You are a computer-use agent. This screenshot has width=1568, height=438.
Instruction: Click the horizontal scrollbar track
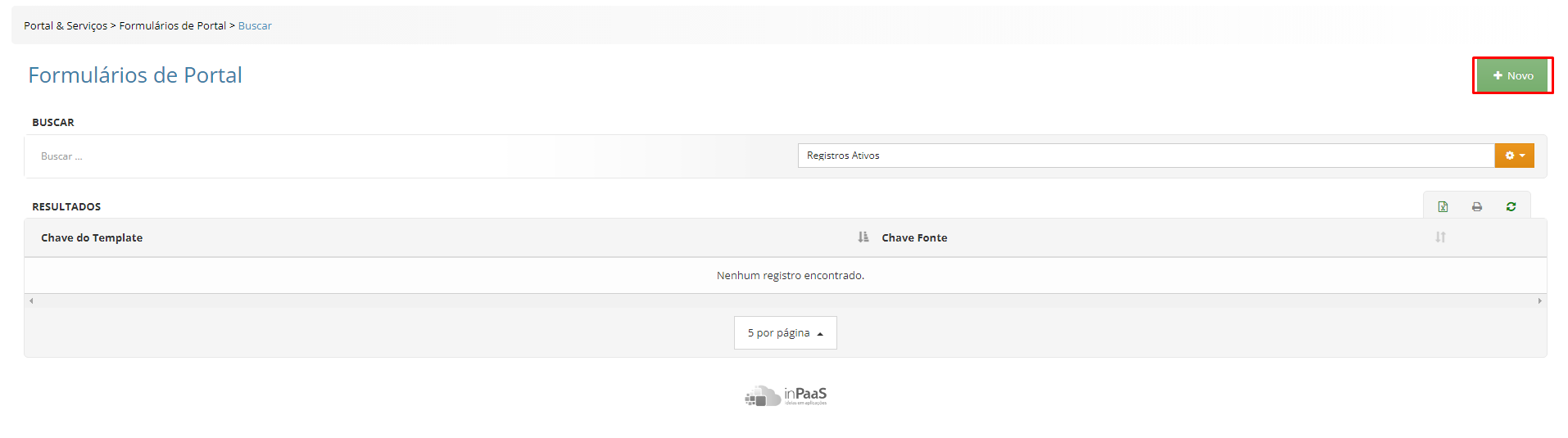786,300
